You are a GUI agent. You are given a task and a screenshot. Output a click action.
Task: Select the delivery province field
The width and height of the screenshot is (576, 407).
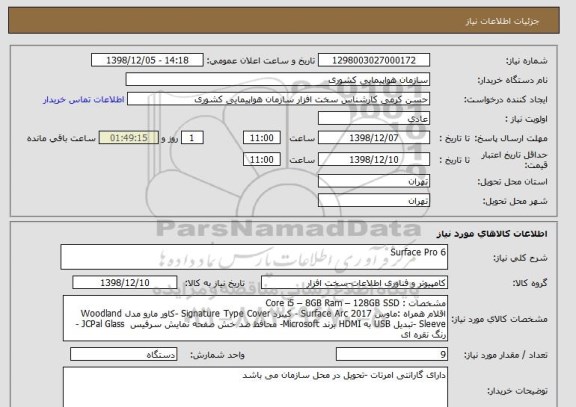tap(374, 181)
